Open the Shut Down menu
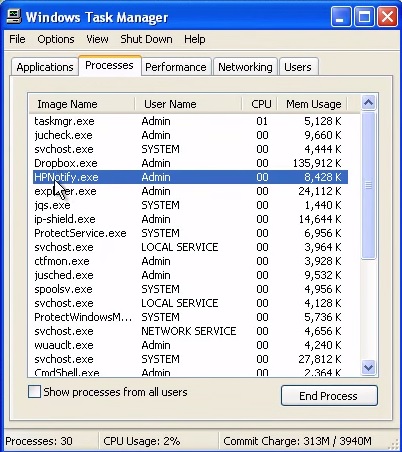The width and height of the screenshot is (402, 452). point(146,39)
